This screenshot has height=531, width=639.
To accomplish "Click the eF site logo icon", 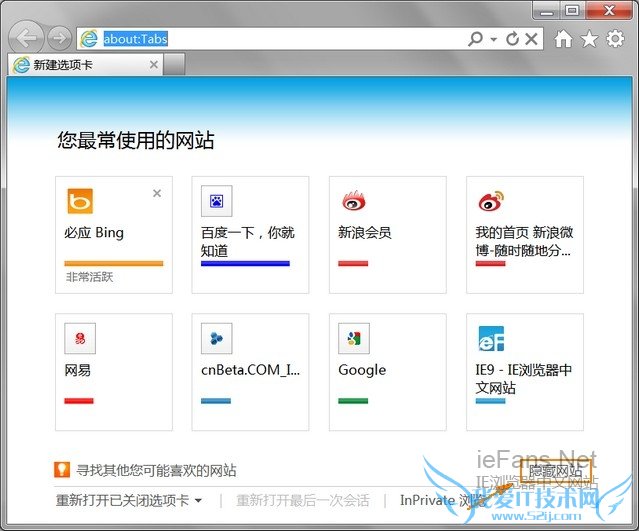I will (491, 338).
